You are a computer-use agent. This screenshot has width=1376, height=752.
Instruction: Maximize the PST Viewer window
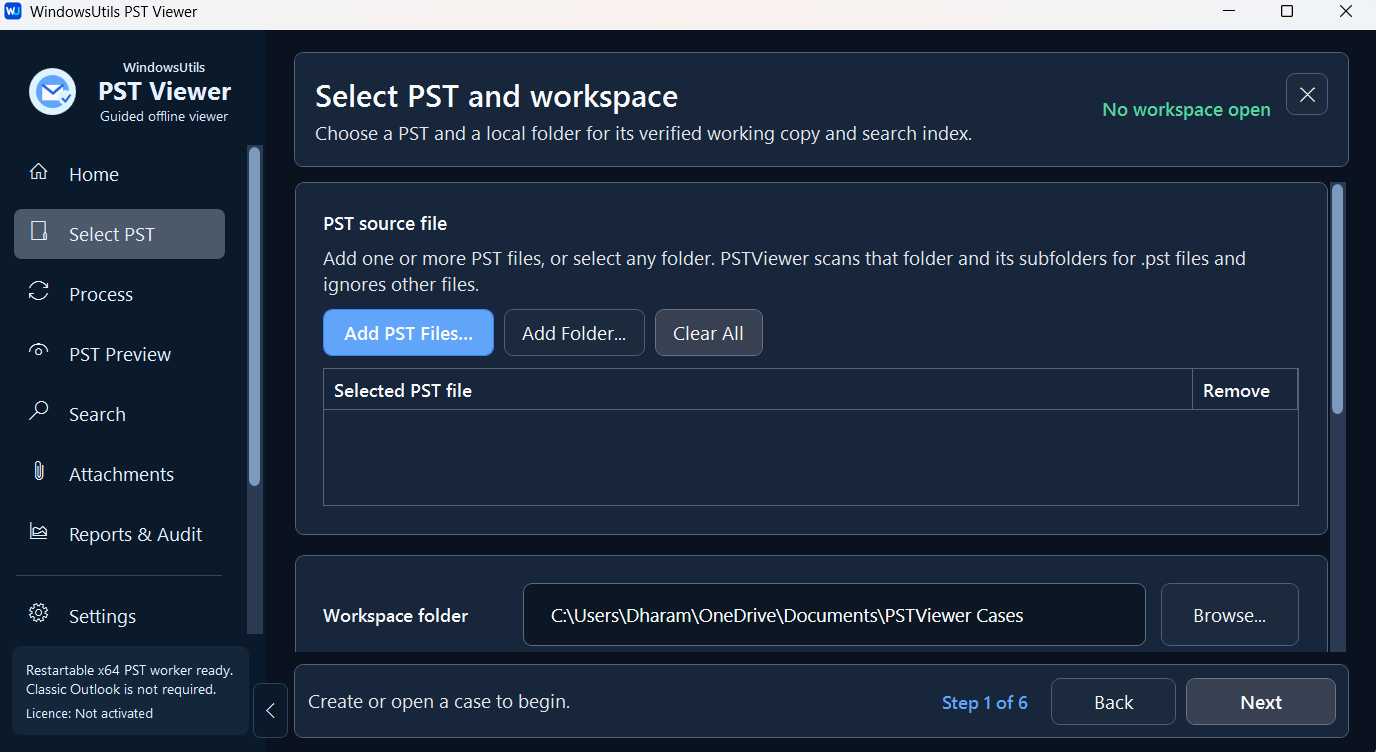tap(1287, 12)
